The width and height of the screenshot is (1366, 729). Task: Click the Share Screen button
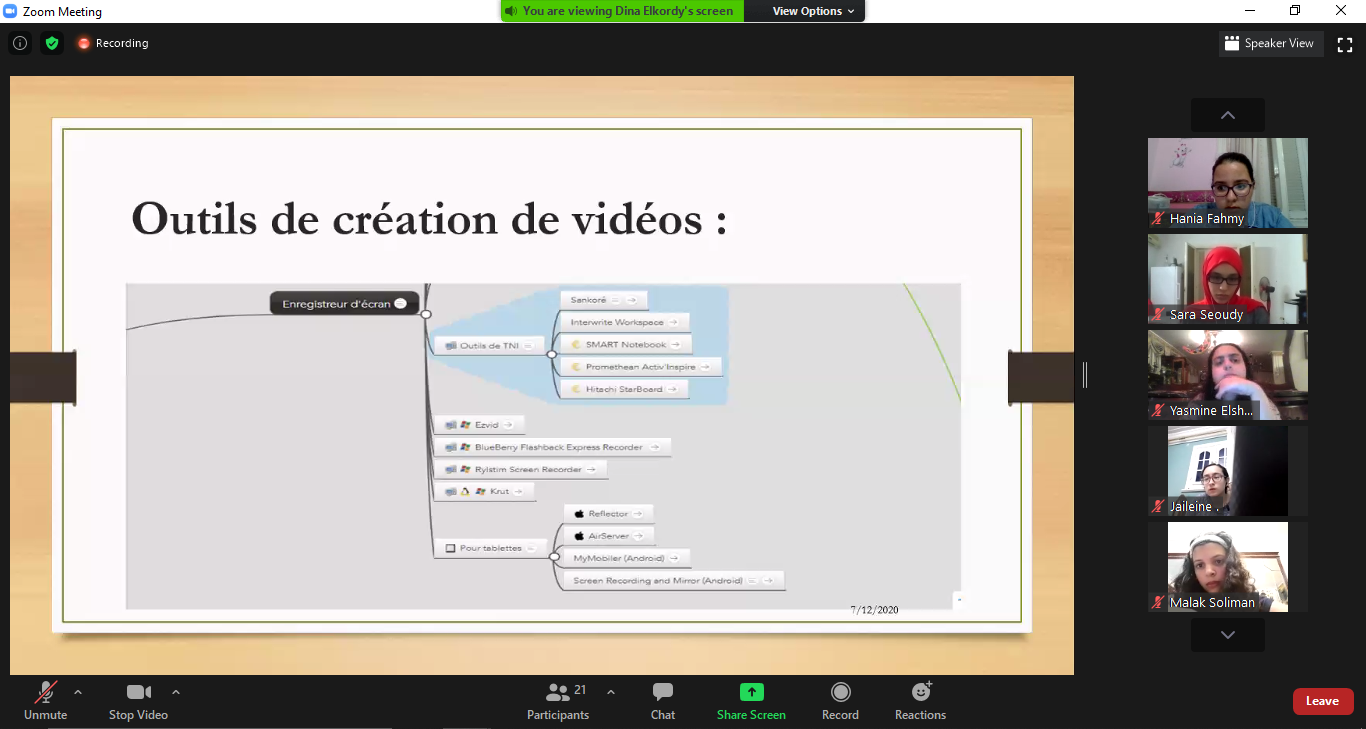pyautogui.click(x=751, y=701)
